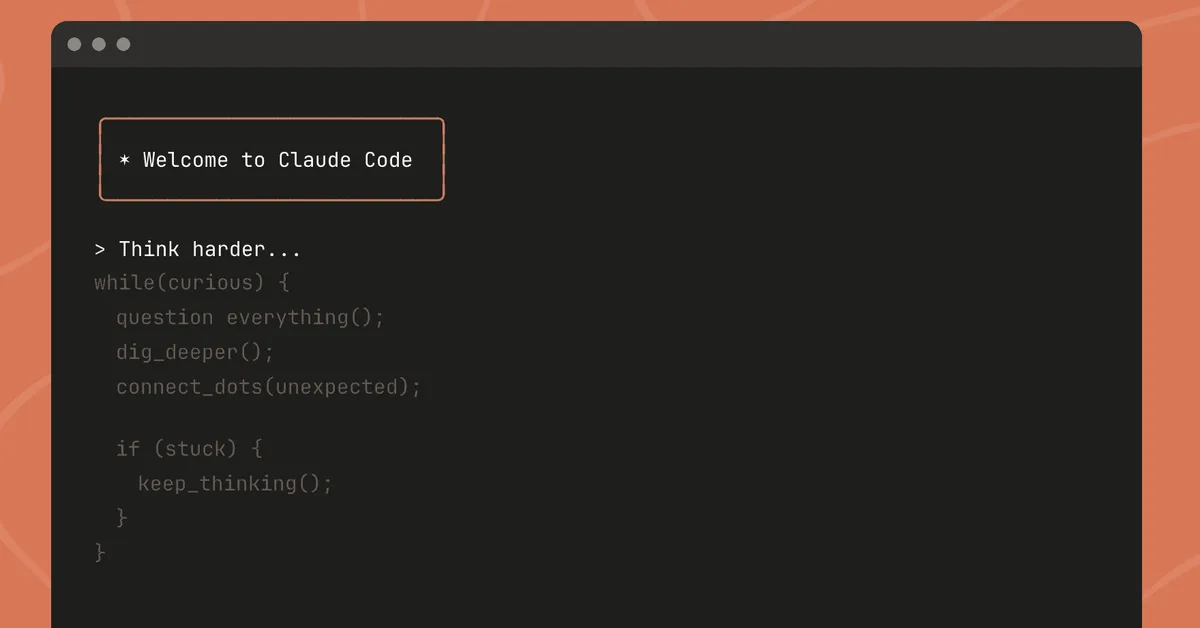Open the Welcome to Claude Code banner
This screenshot has width=1200, height=628.
(271, 159)
